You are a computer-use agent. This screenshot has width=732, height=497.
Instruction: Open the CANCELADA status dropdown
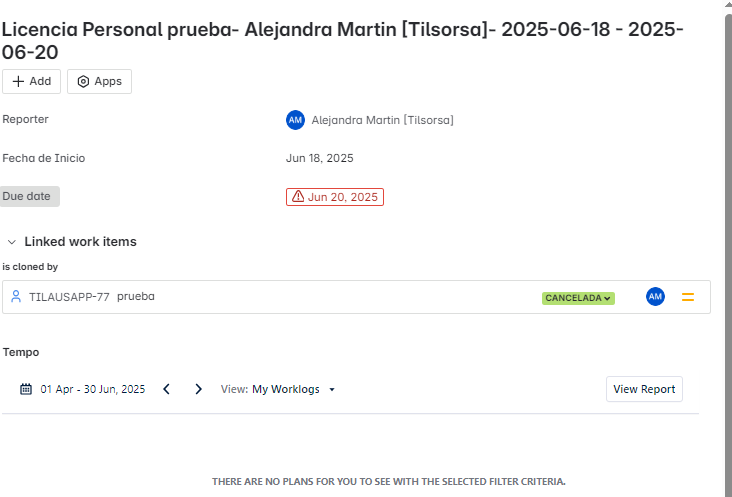coord(578,298)
